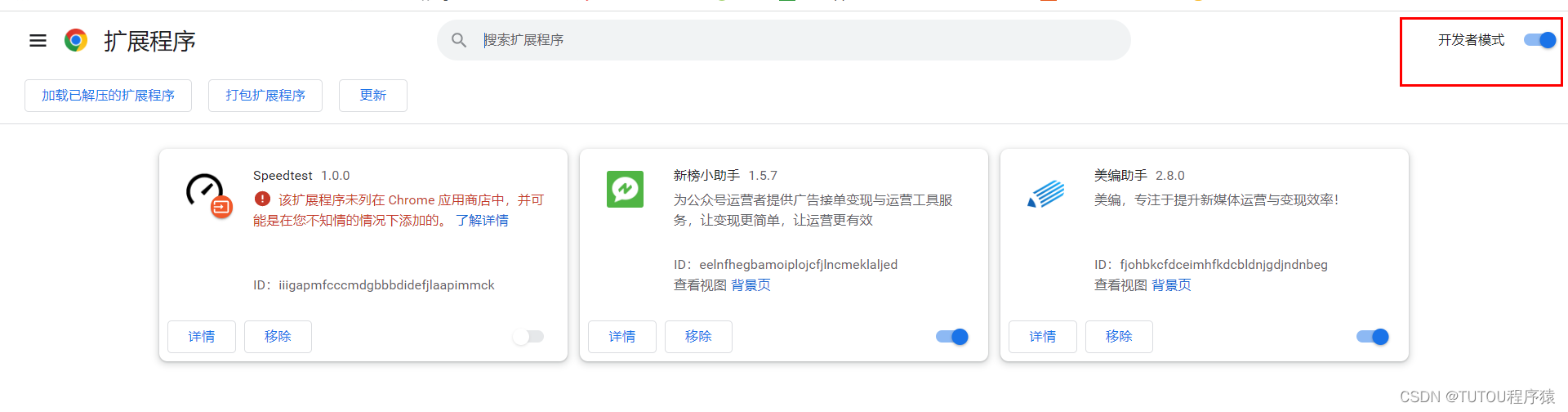Click the 新榜小助手 description text
1568x412 pixels.
click(x=813, y=210)
